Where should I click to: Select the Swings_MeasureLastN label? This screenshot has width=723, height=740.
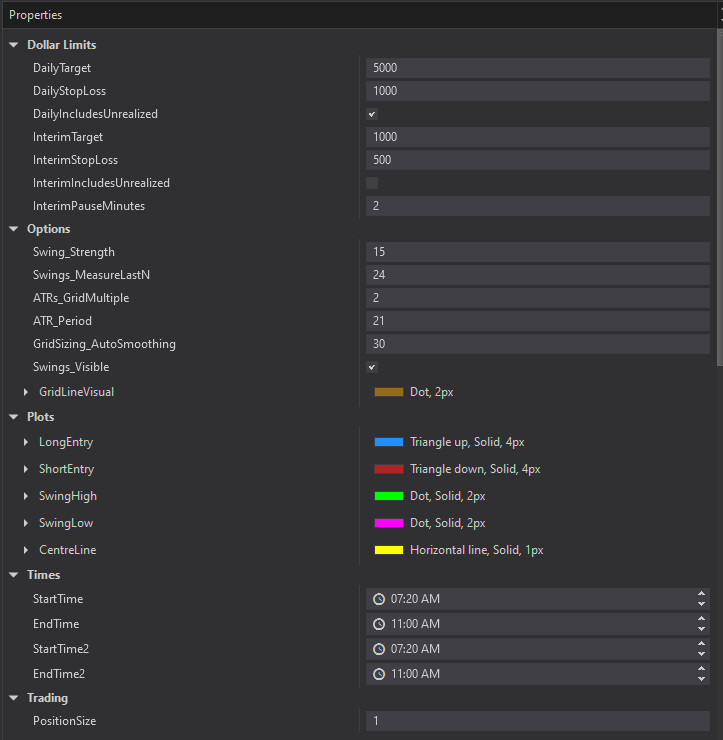pos(91,275)
